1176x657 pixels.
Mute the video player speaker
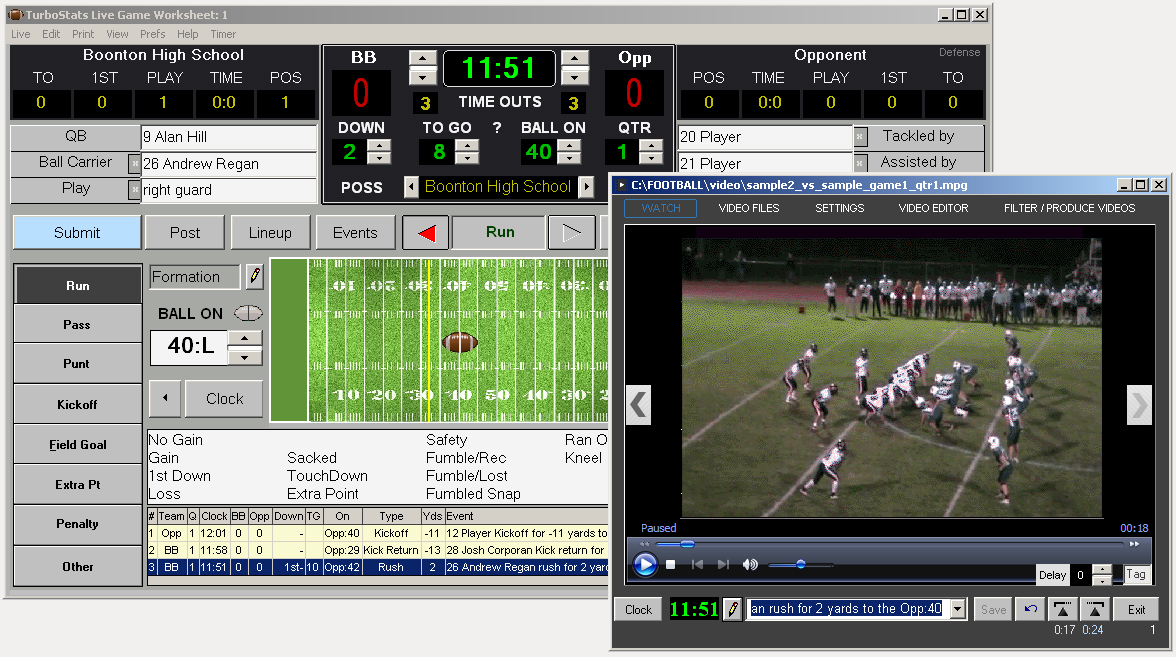pos(750,565)
